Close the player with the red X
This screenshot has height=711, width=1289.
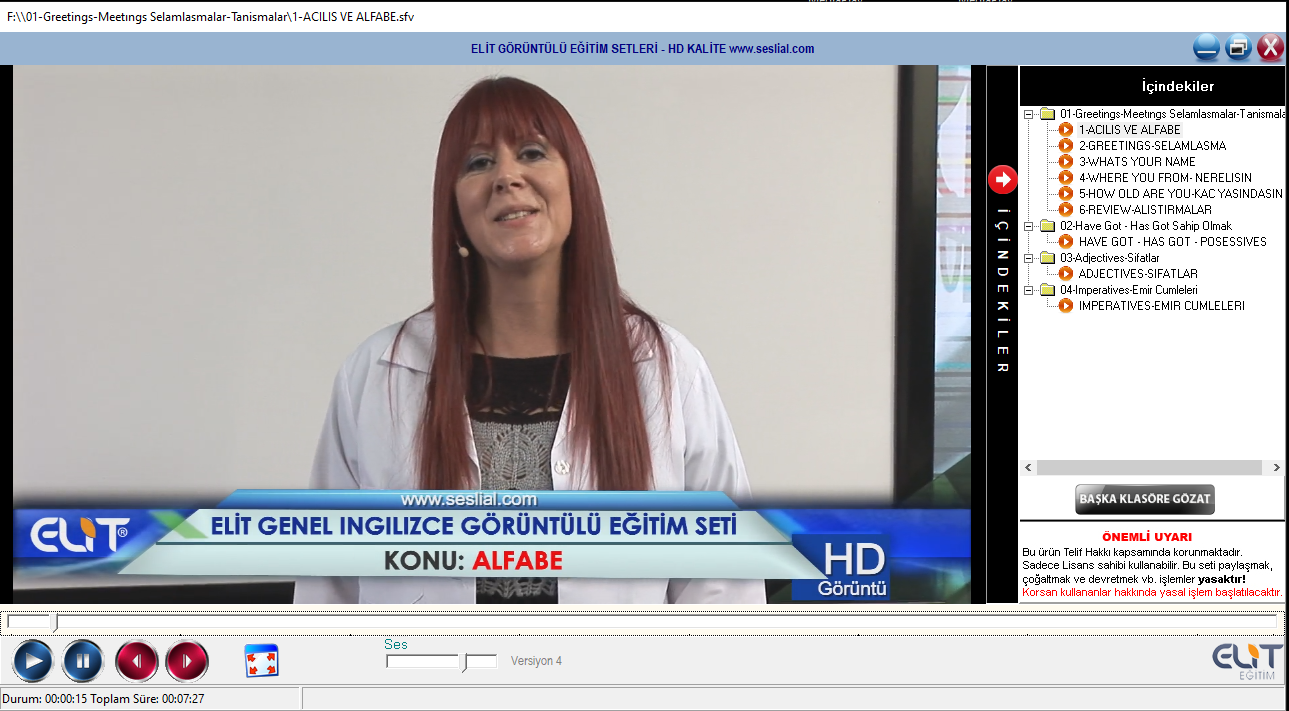click(1270, 47)
